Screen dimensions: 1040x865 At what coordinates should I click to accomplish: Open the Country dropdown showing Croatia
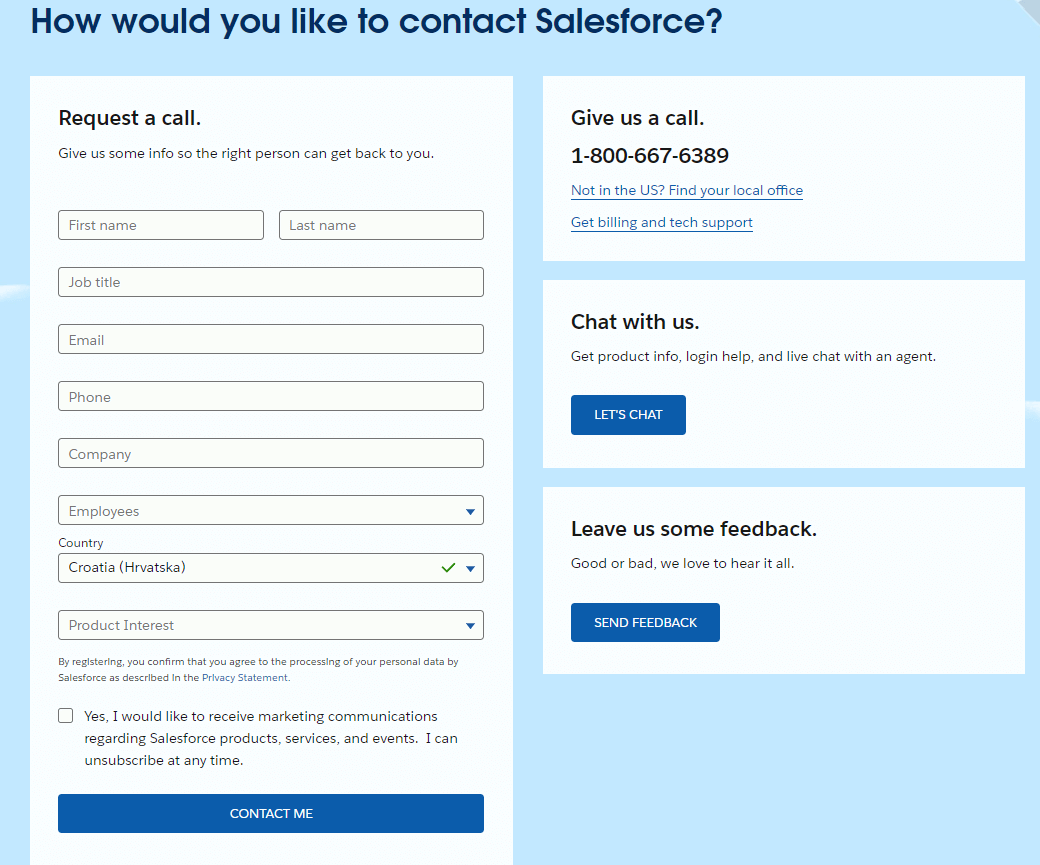pyautogui.click(x=250, y=568)
